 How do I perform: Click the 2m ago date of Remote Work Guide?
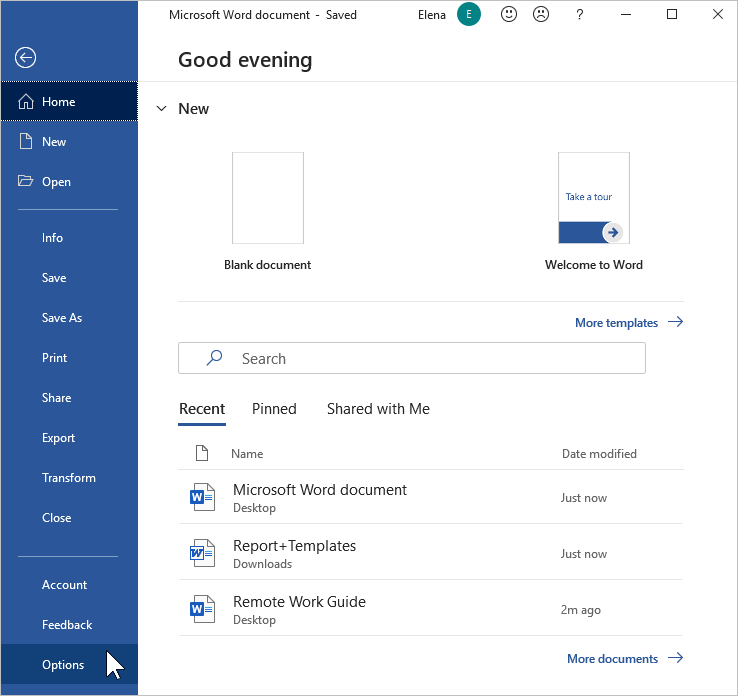580,610
